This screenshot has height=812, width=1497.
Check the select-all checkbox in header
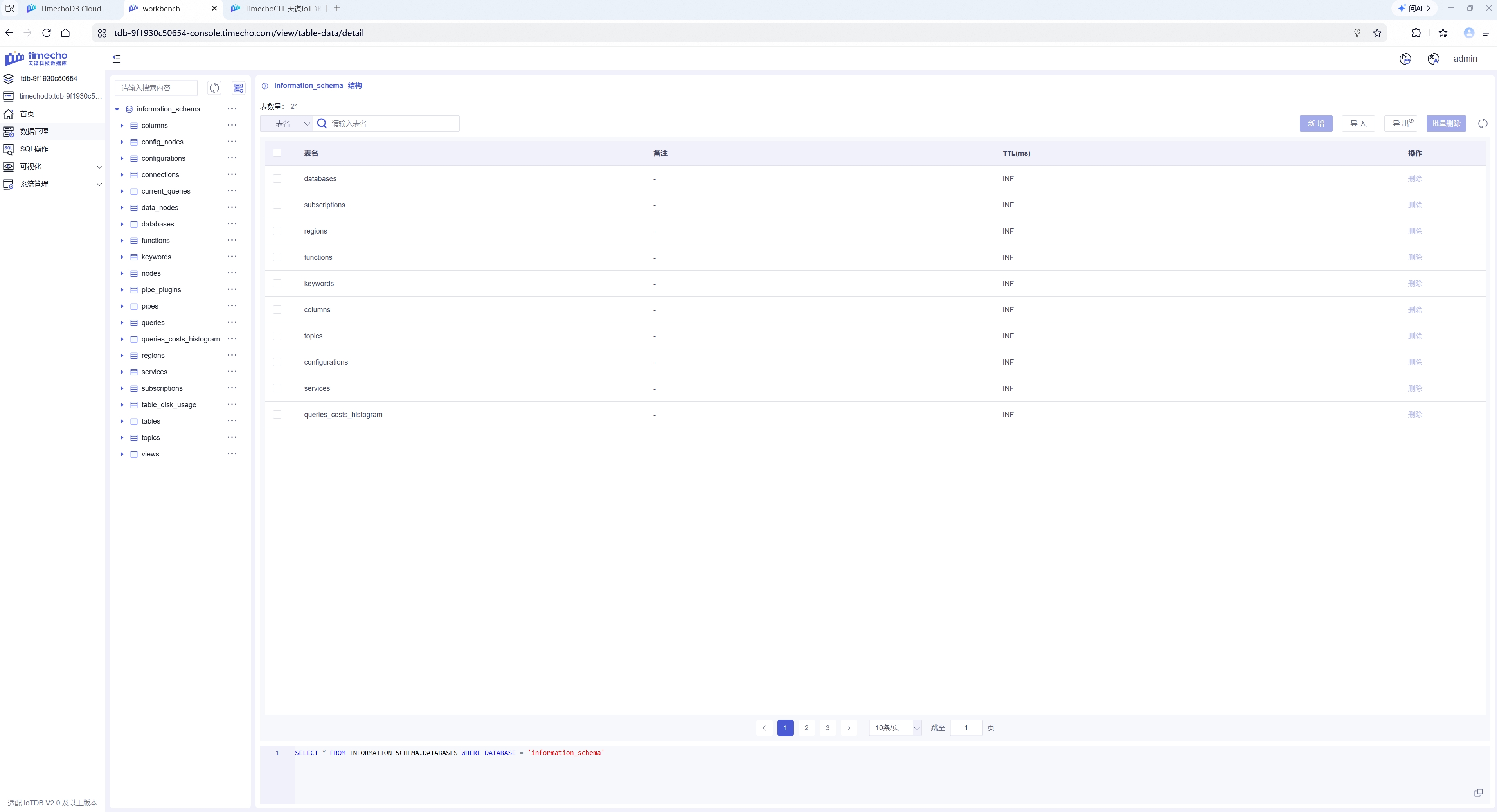click(277, 153)
